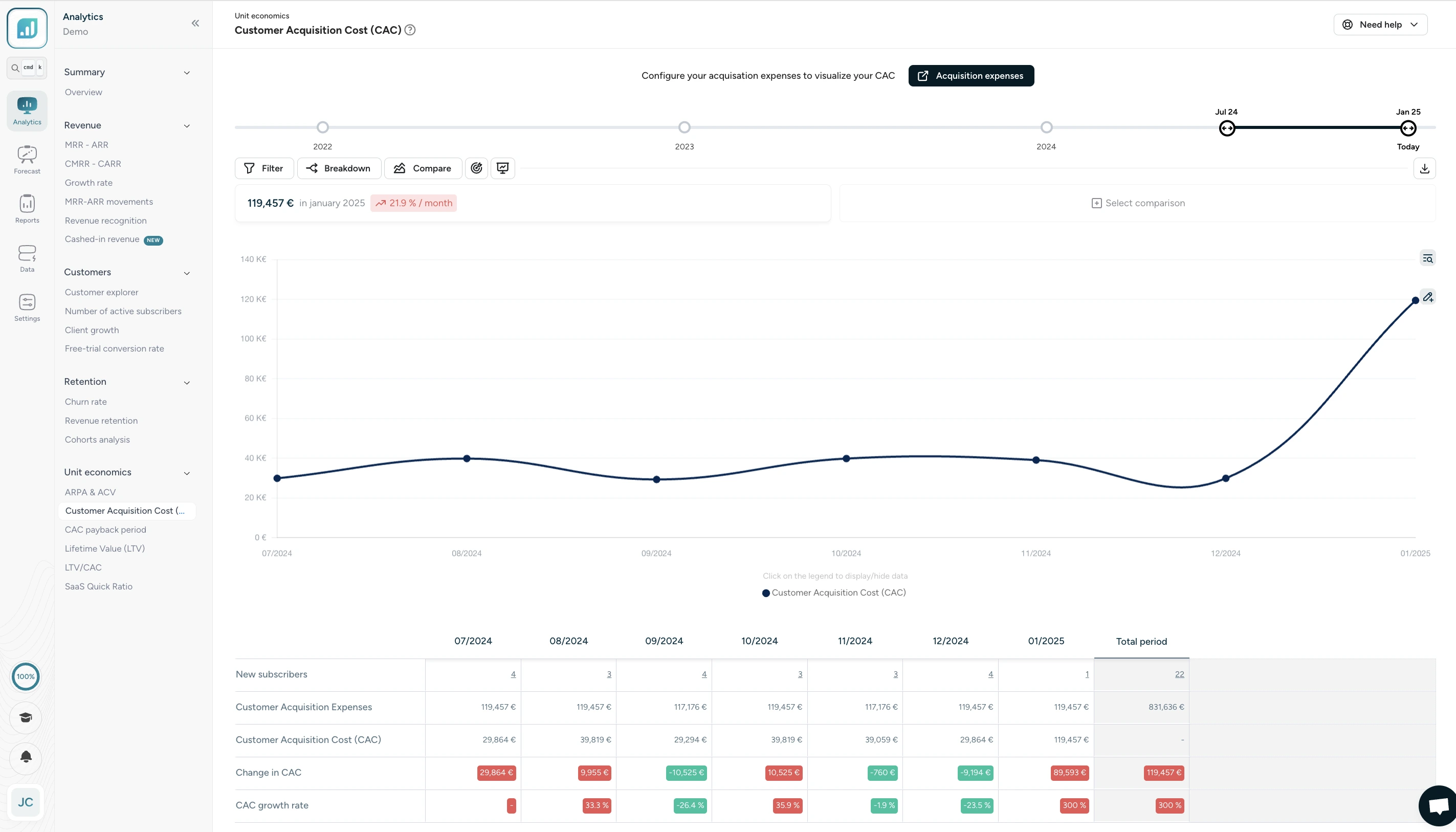The width and height of the screenshot is (1456, 832).
Task: Open the total new subscribers link 22
Action: (1179, 675)
